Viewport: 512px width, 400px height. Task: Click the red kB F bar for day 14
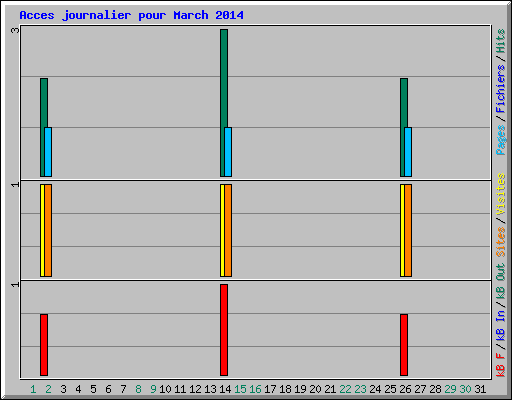(x=224, y=330)
